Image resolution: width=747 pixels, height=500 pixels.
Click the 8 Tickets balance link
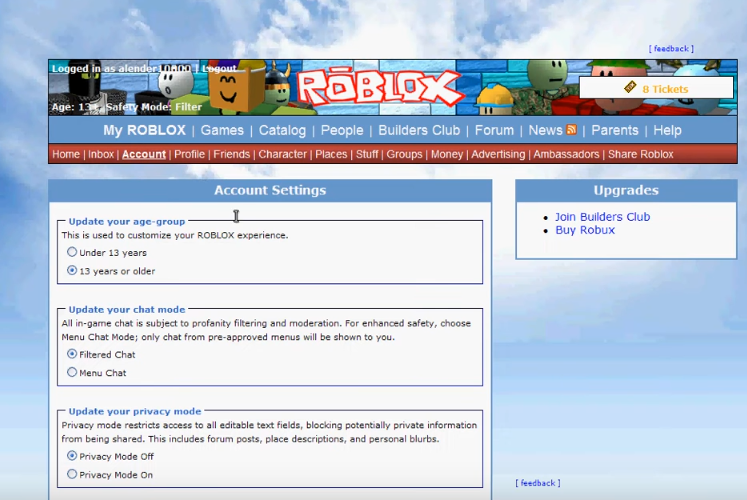[x=665, y=89]
